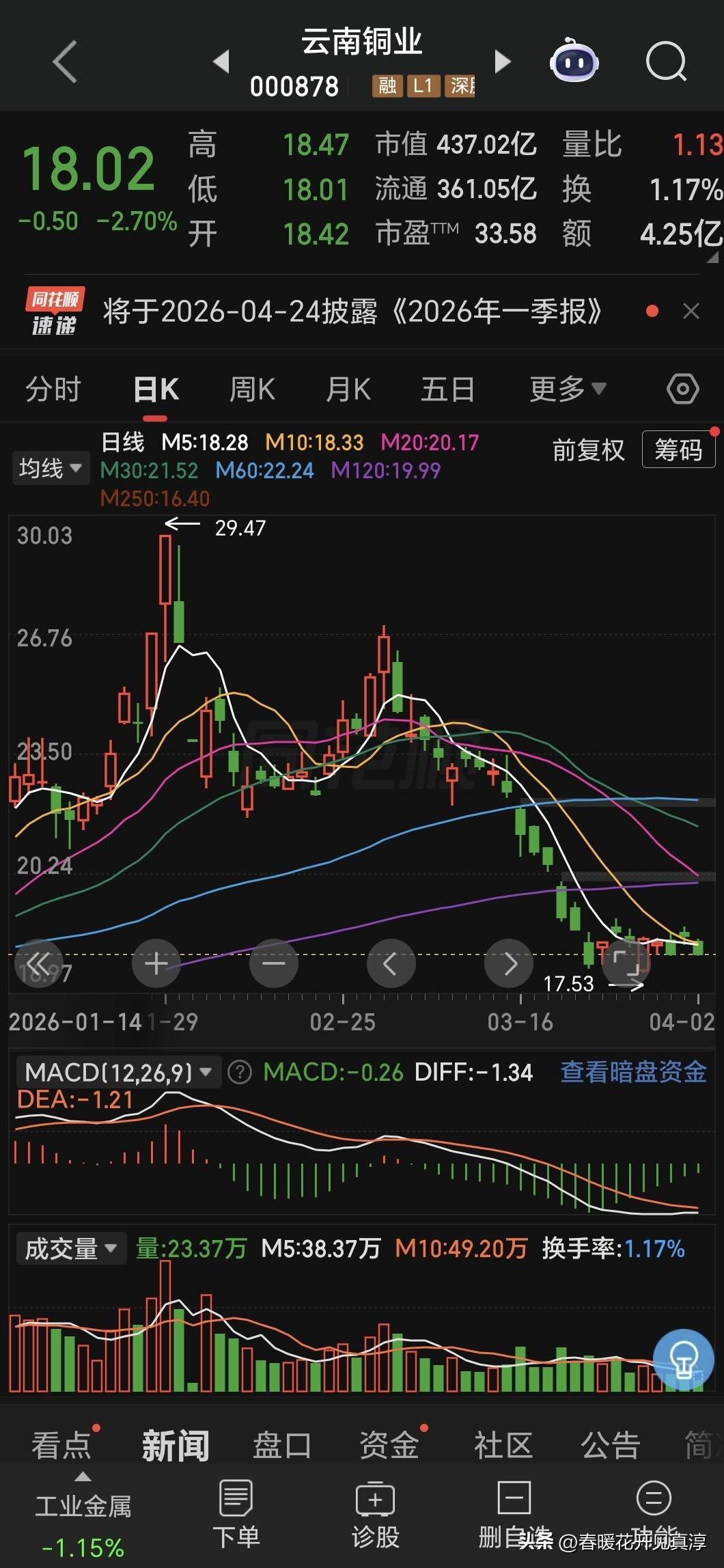This screenshot has width=724, height=1568.
Task: Open the 成交量 volume indicator dropdown
Action: [x=71, y=1248]
